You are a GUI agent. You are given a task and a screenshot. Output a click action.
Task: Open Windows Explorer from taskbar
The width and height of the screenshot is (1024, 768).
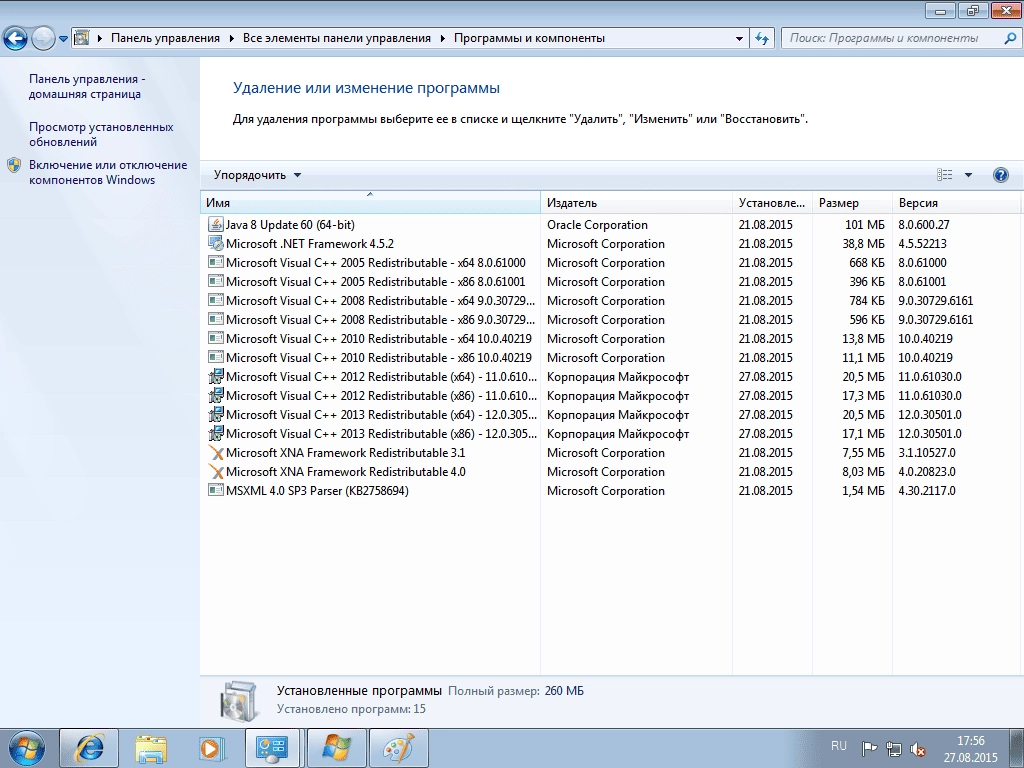152,748
